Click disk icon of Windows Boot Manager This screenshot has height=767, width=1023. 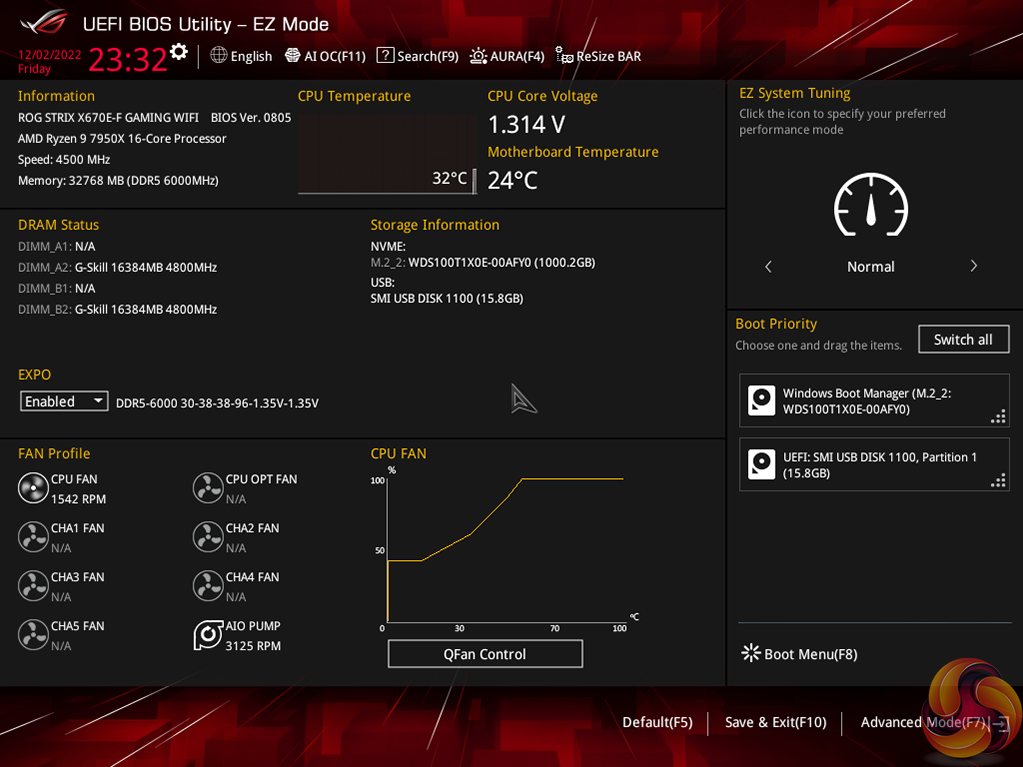(761, 400)
